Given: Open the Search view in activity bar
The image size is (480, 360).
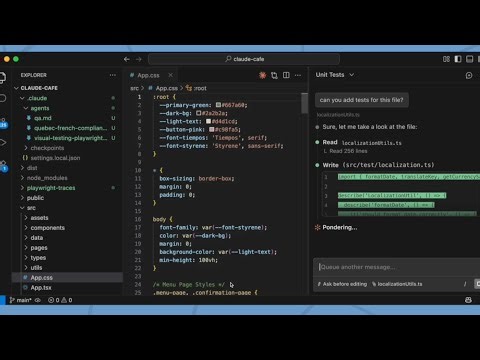Looking at the screenshot, I should [3, 98].
